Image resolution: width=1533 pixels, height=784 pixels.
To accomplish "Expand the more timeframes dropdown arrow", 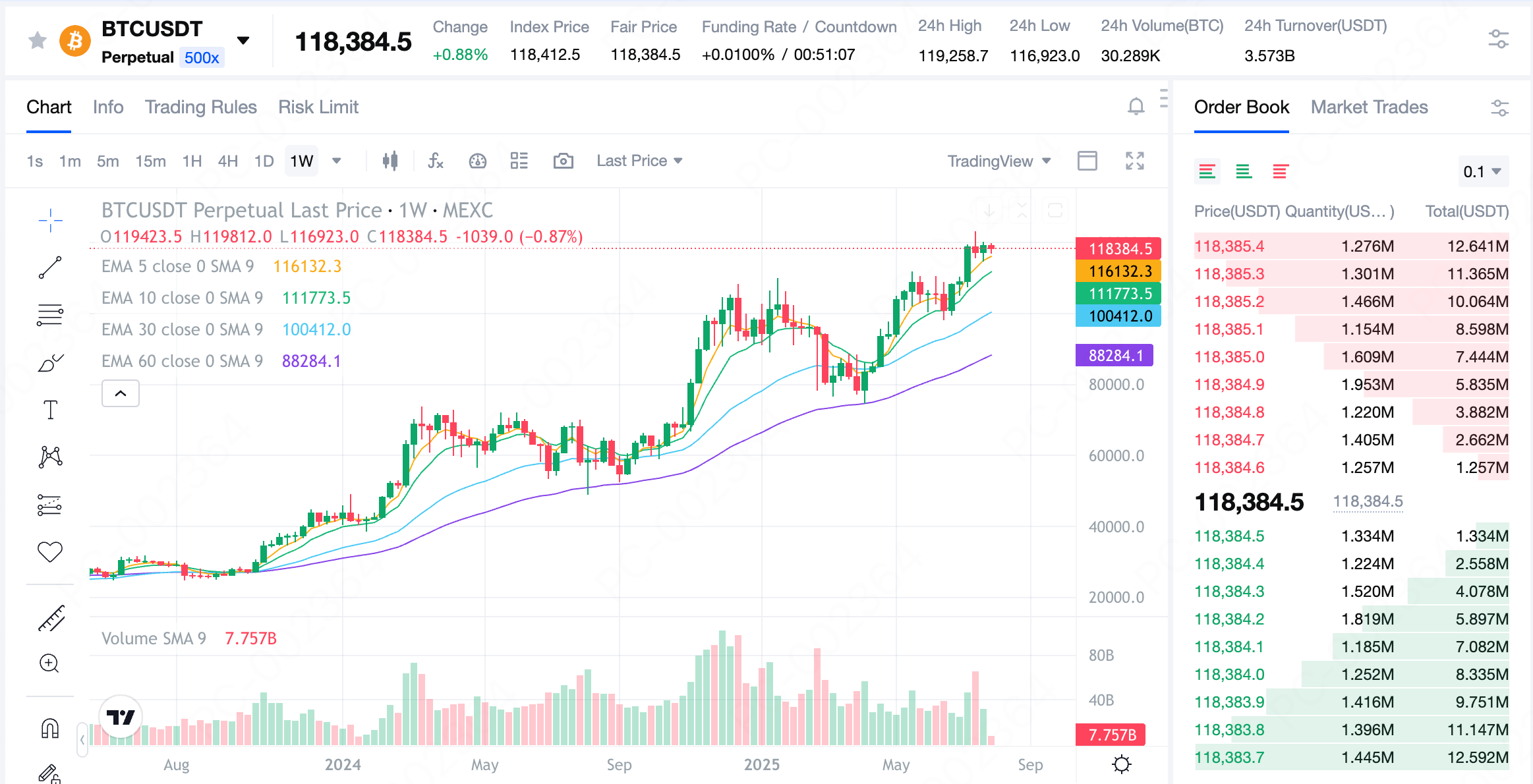I will pyautogui.click(x=336, y=161).
